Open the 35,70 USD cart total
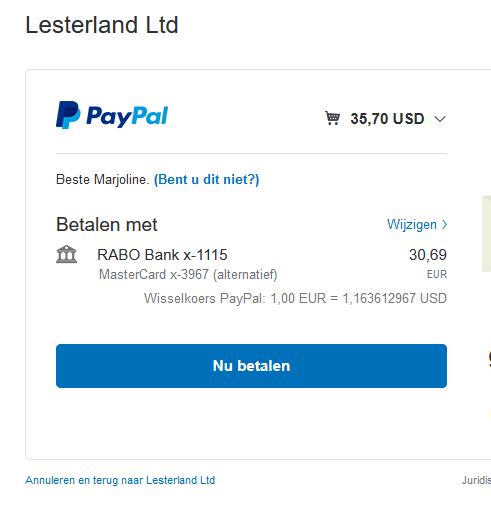 click(387, 119)
